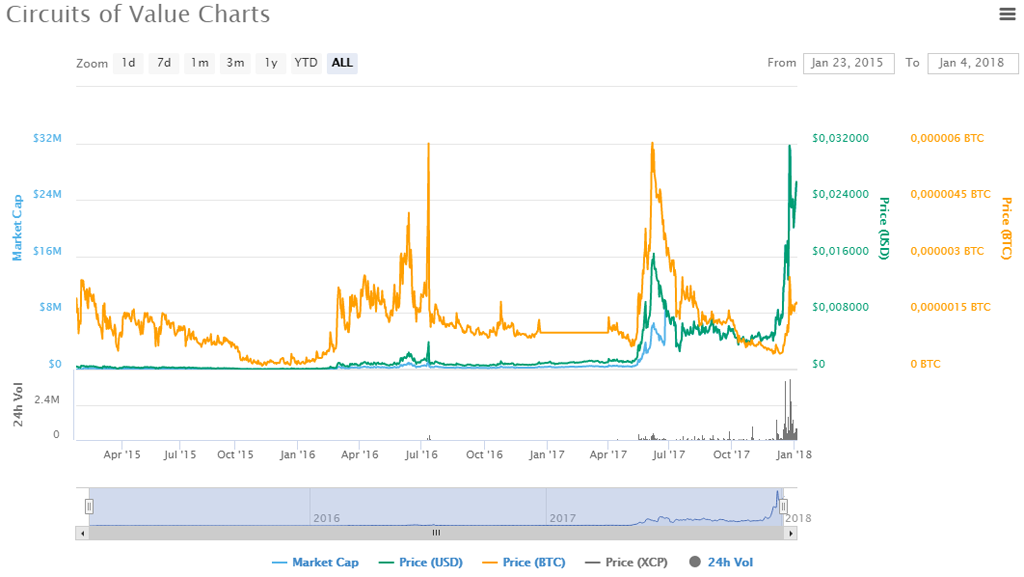This screenshot has height=577, width=1024.
Task: Click the 2017 marker in the navigator
Action: point(562,518)
